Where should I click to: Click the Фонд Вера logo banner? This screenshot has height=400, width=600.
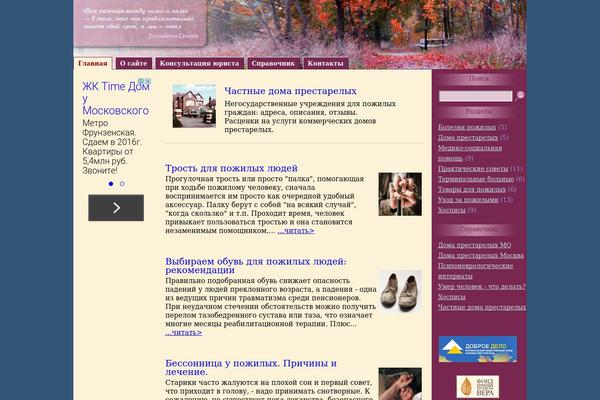478,387
